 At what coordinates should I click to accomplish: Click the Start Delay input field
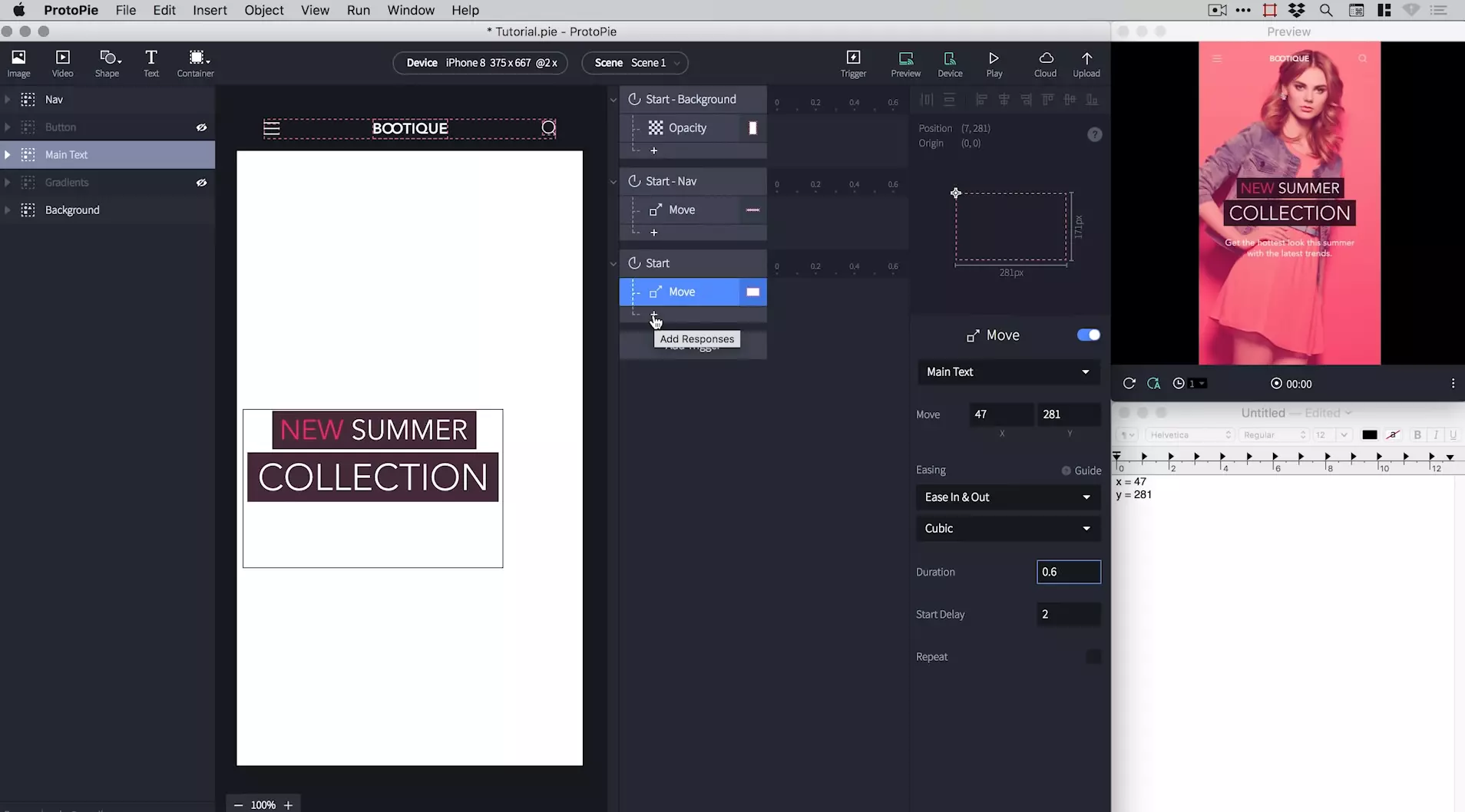point(1069,614)
